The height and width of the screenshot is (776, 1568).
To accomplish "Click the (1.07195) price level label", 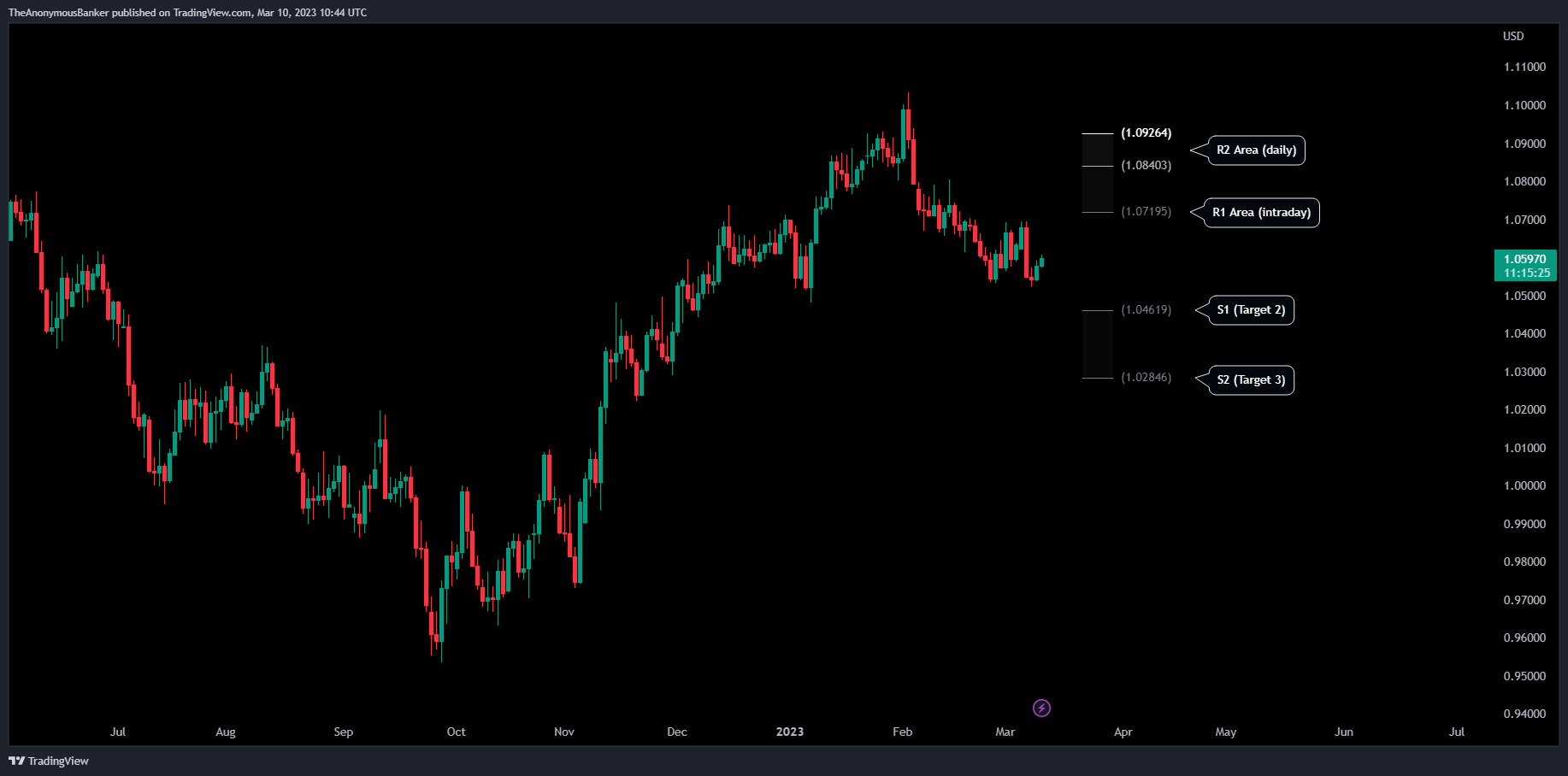I will [x=1147, y=211].
